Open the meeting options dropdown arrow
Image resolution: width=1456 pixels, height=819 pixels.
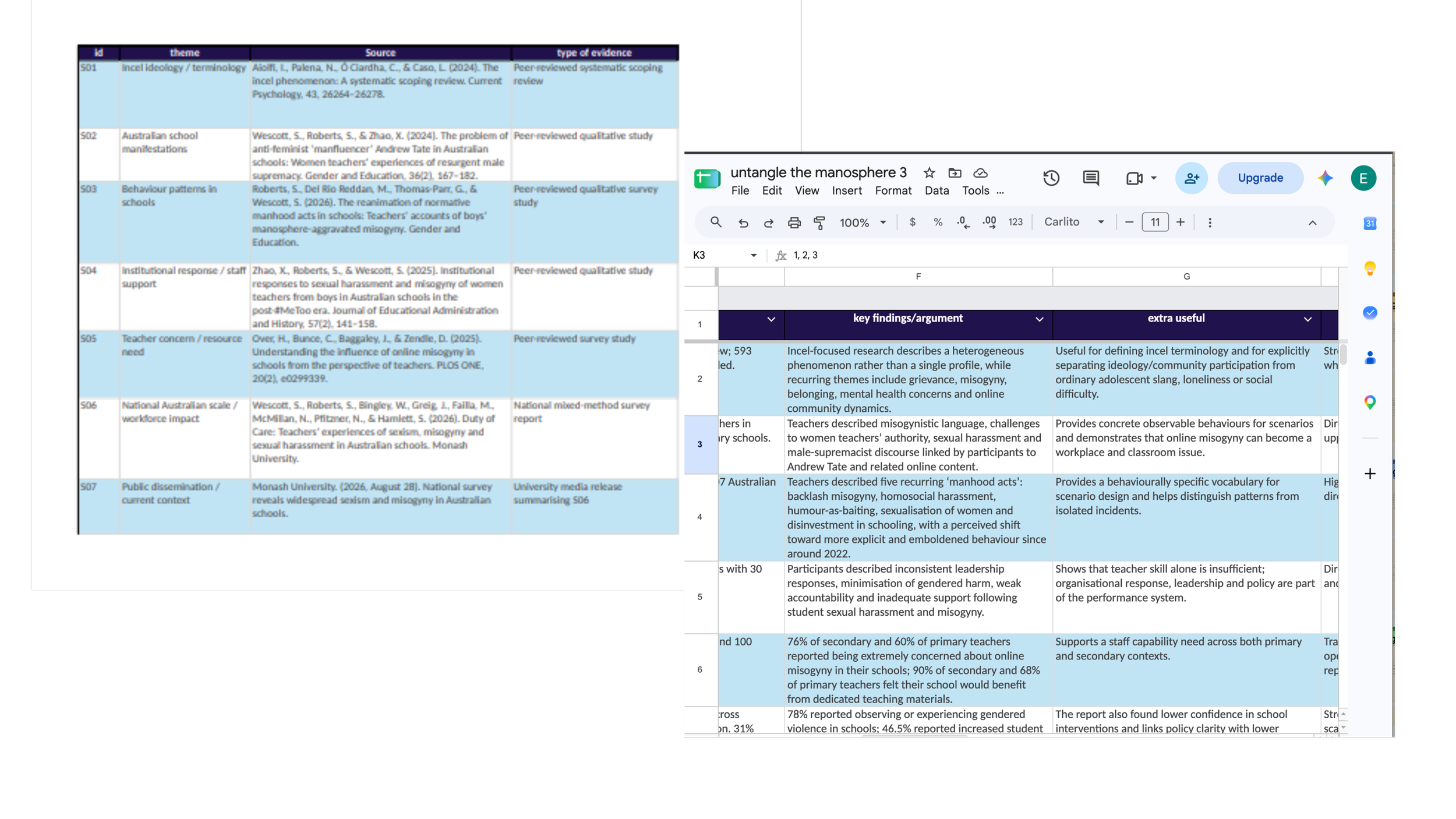1153,178
